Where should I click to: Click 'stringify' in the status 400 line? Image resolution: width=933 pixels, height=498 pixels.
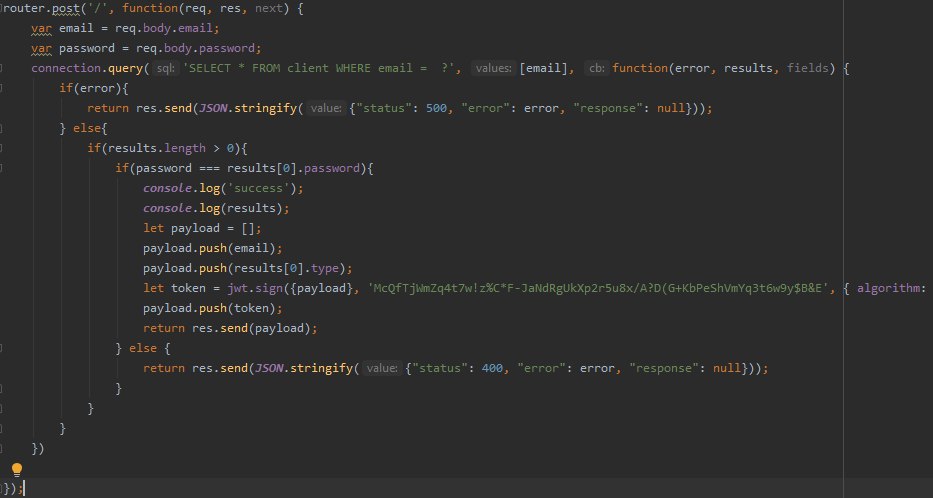coord(321,368)
